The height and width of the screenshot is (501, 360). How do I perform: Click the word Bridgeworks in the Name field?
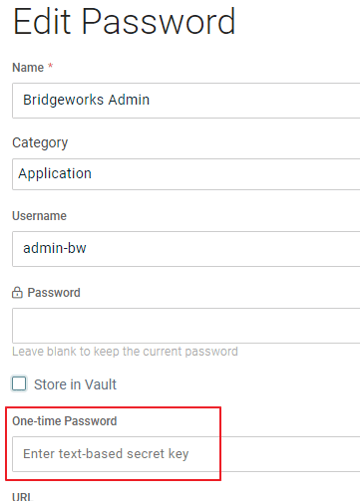coord(63,100)
